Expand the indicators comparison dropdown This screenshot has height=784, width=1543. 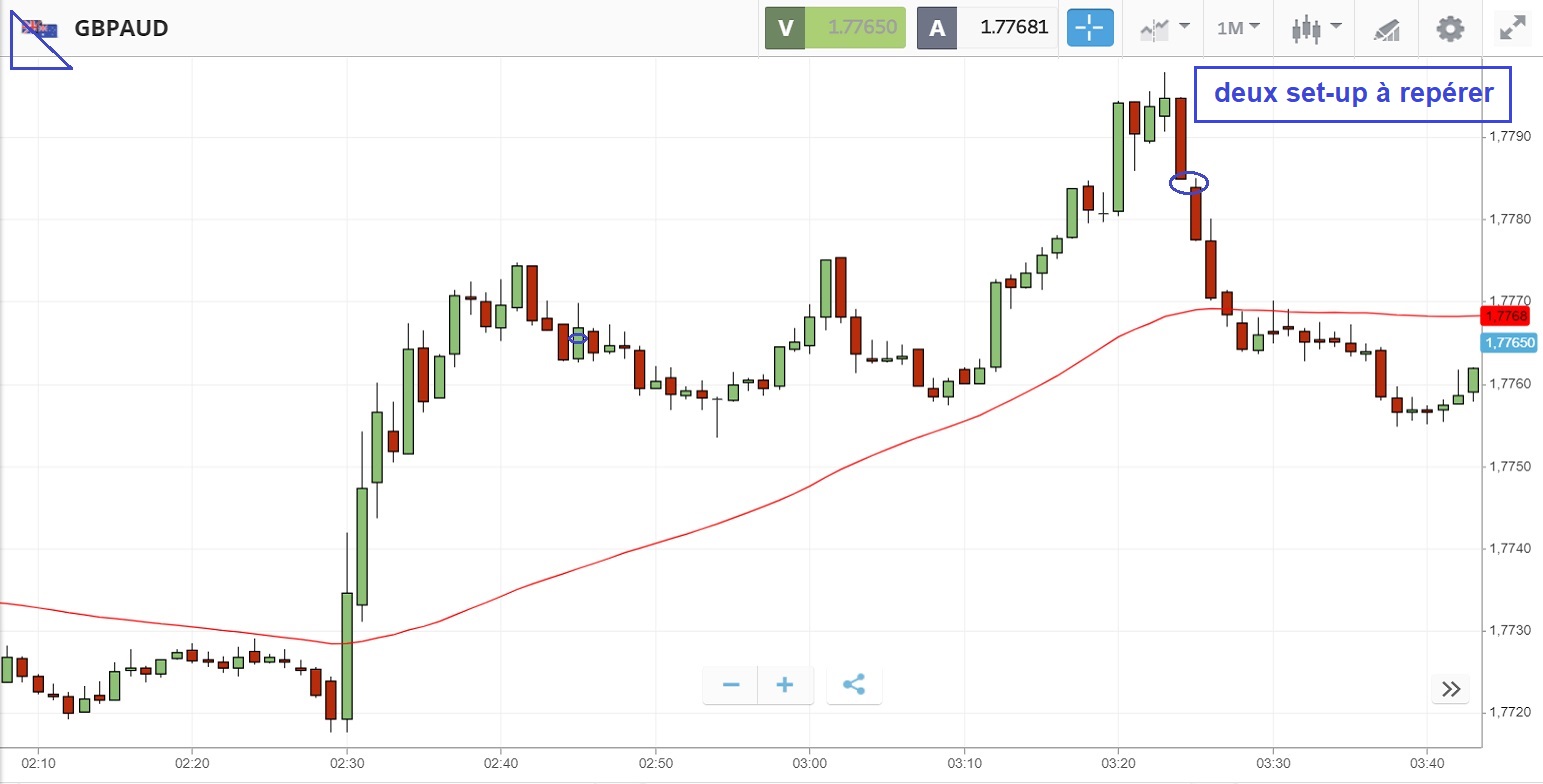(1163, 28)
